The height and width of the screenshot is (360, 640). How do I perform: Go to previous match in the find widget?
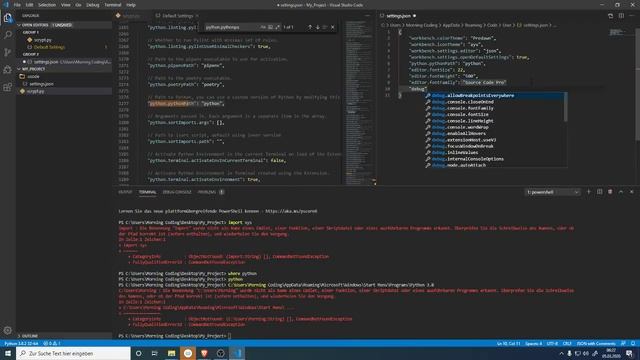[x=310, y=27]
